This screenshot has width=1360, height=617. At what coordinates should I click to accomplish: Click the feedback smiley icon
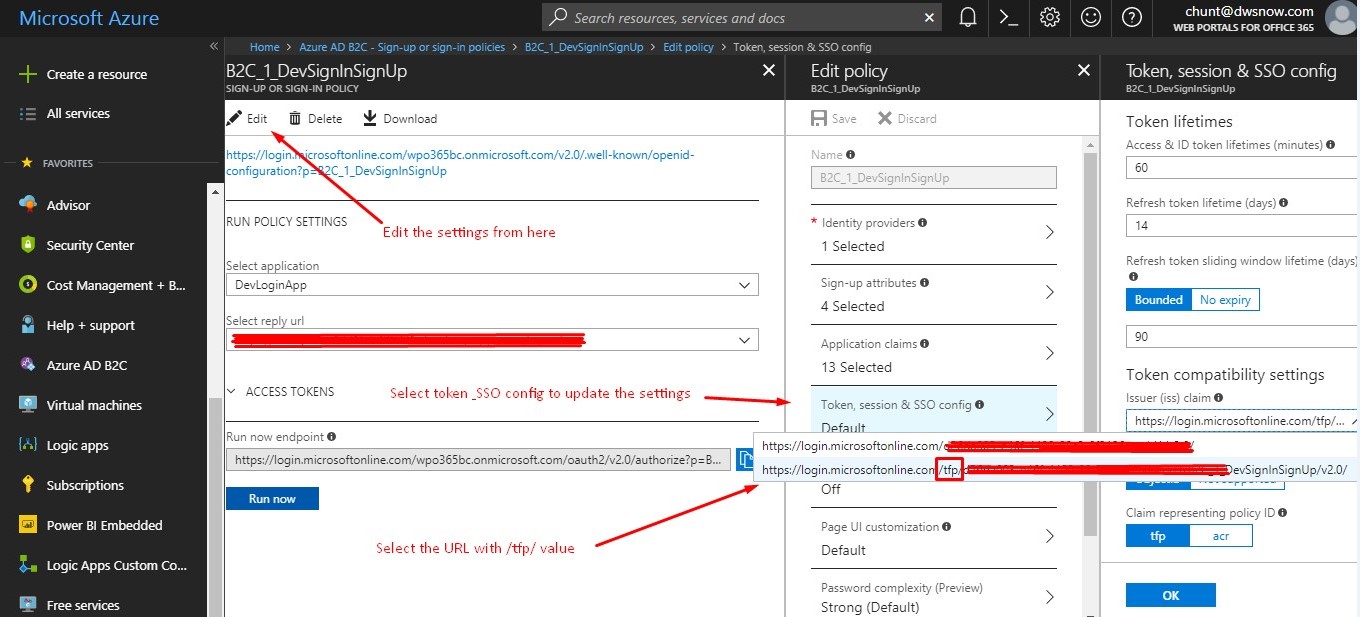(x=1091, y=17)
